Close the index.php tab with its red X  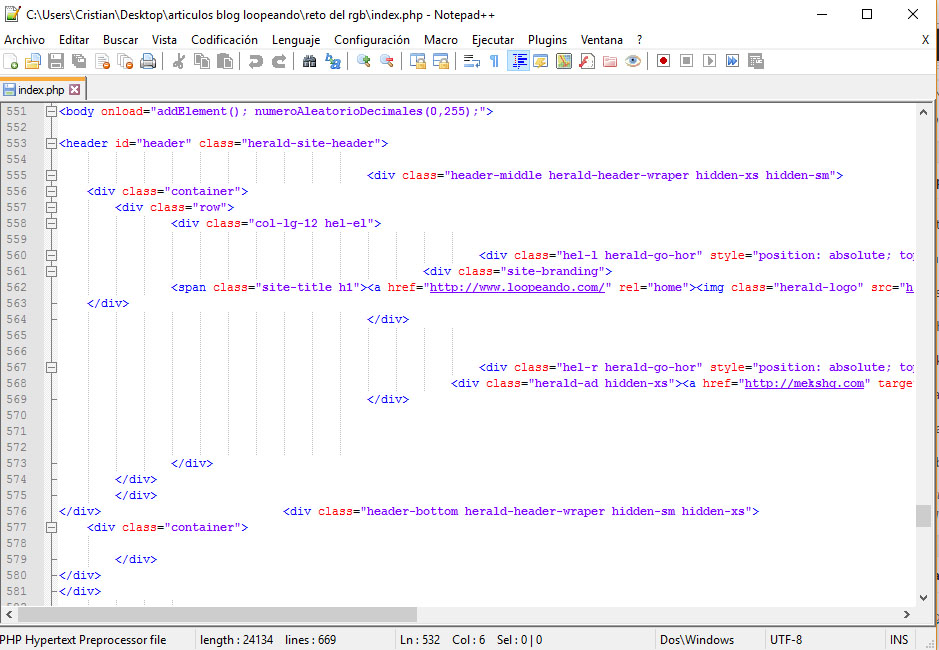tap(74, 90)
